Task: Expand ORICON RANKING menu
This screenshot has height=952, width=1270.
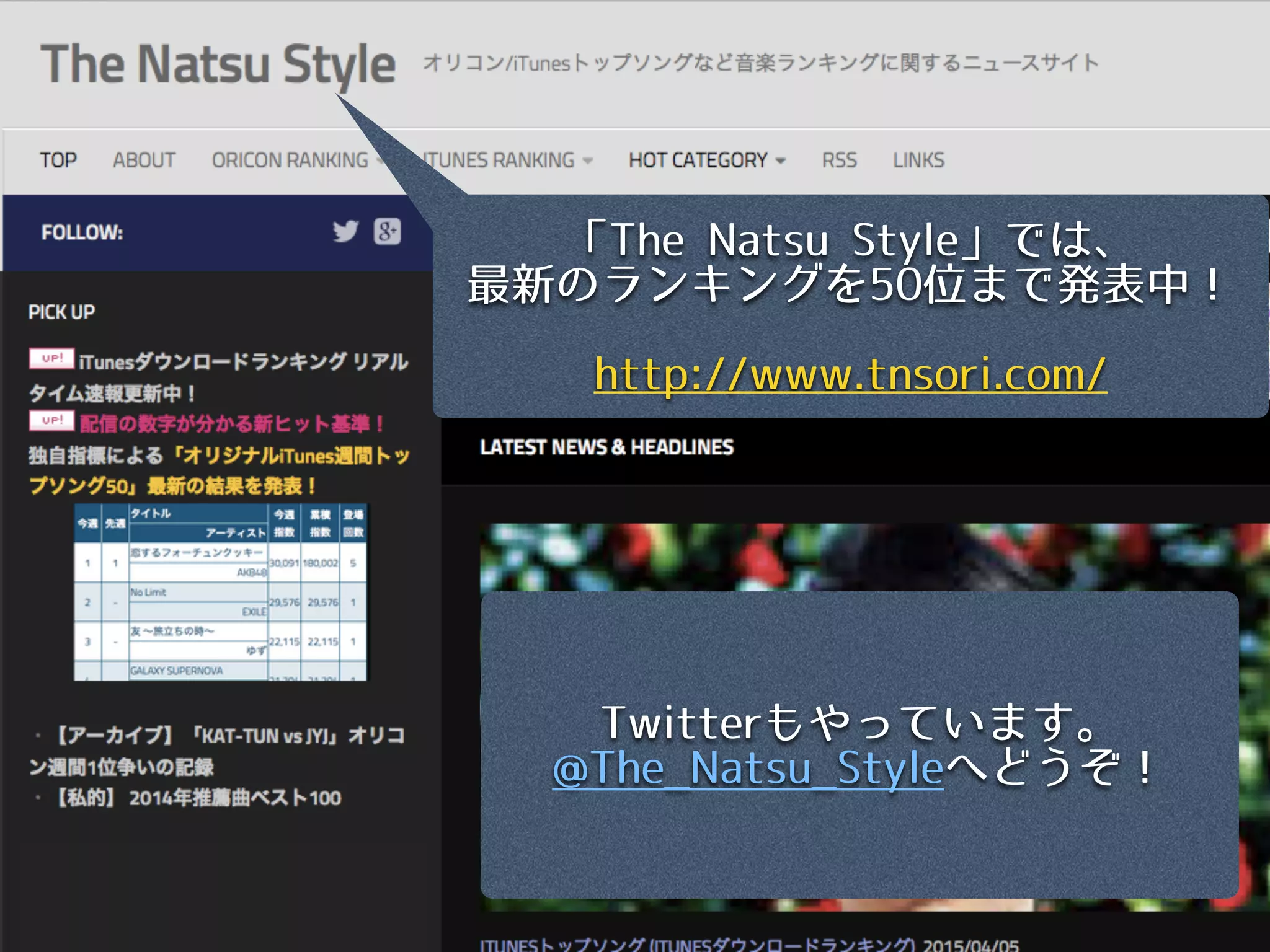Action: (x=299, y=161)
